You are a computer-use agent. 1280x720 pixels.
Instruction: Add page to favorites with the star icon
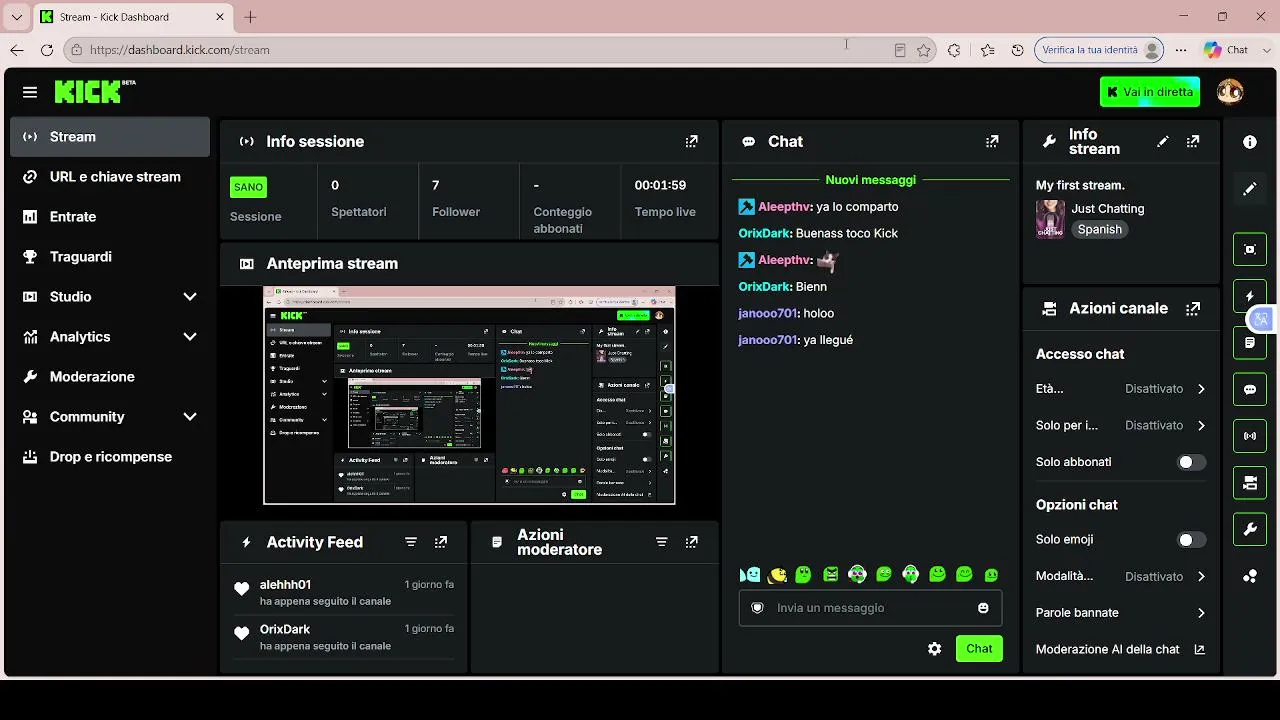click(x=924, y=50)
